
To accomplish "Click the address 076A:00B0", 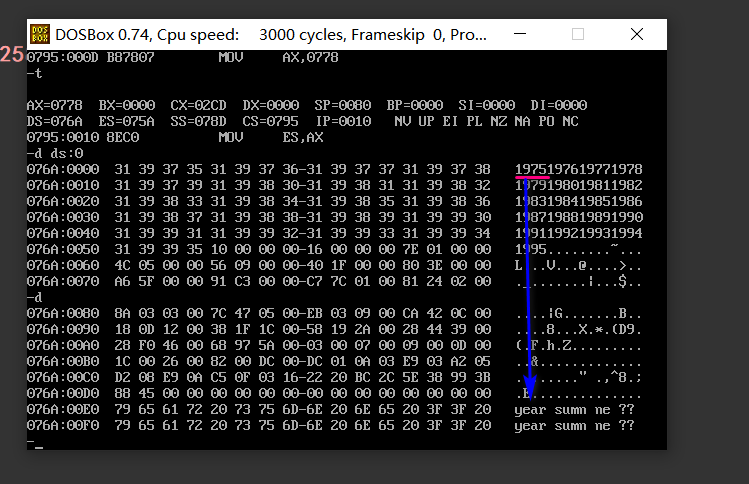I will [x=63, y=361].
